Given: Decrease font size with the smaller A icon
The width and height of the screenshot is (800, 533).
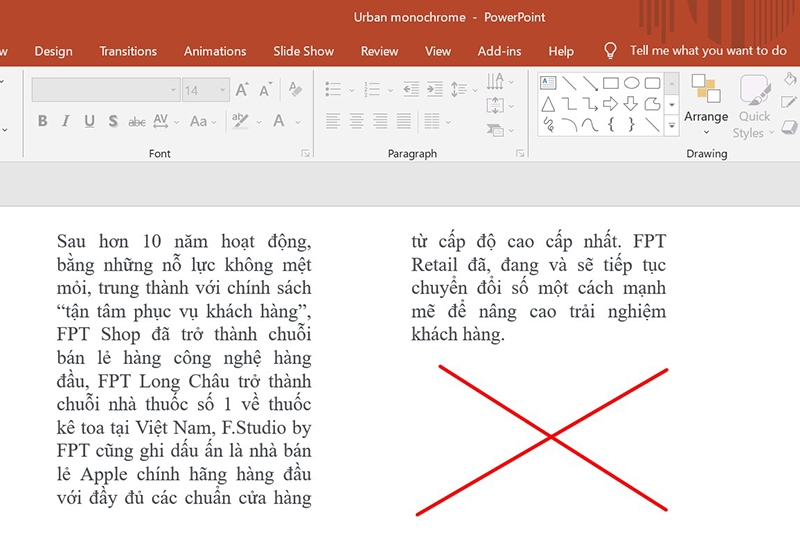Looking at the screenshot, I should tap(265, 90).
